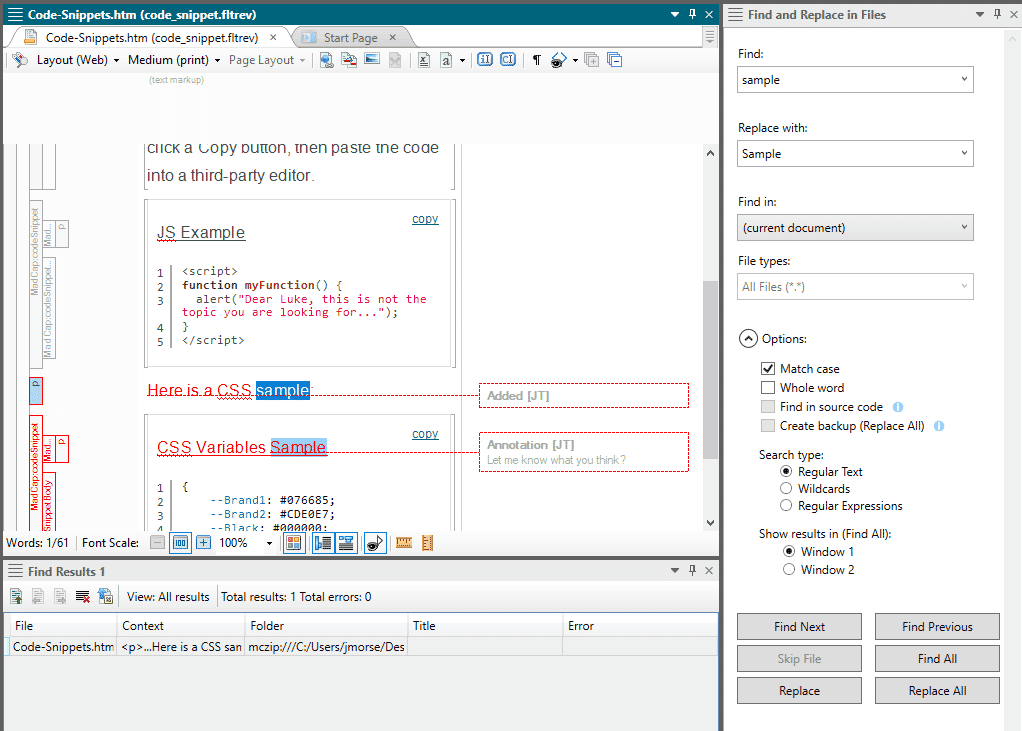
Task: Switch to the Start Page tab
Action: click(350, 38)
